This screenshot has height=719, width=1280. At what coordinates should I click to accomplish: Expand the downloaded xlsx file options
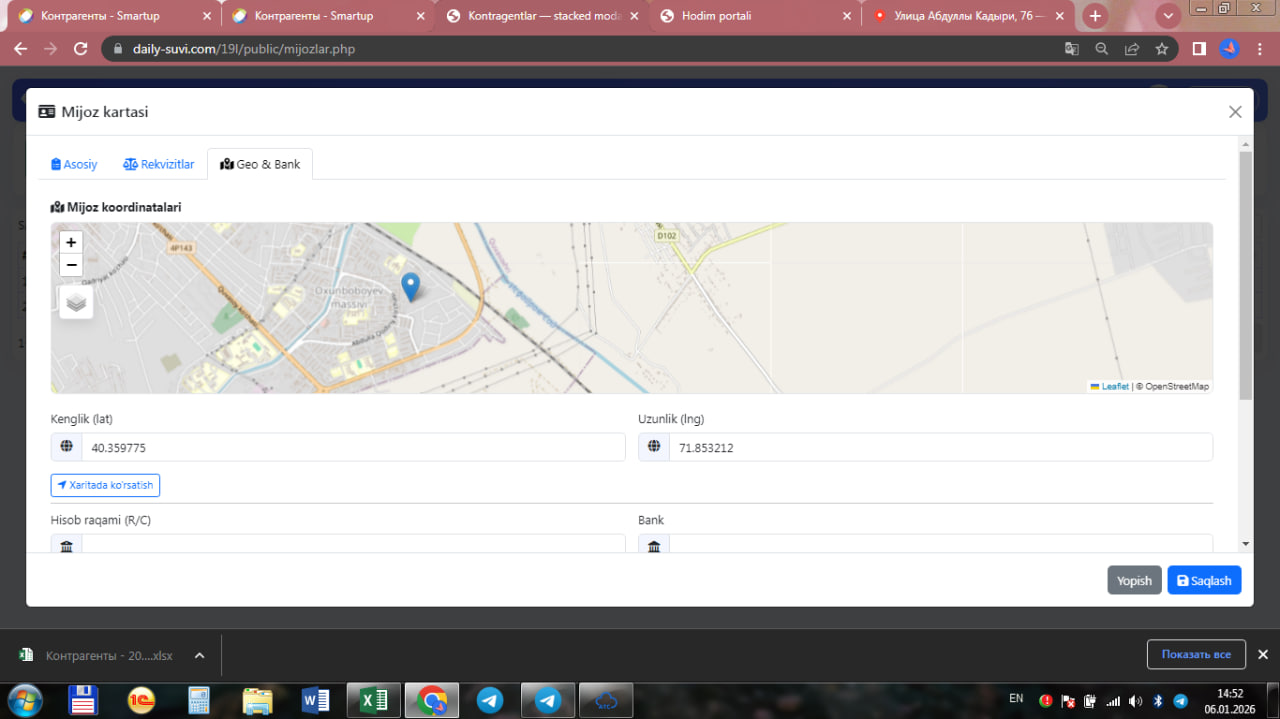pos(199,656)
